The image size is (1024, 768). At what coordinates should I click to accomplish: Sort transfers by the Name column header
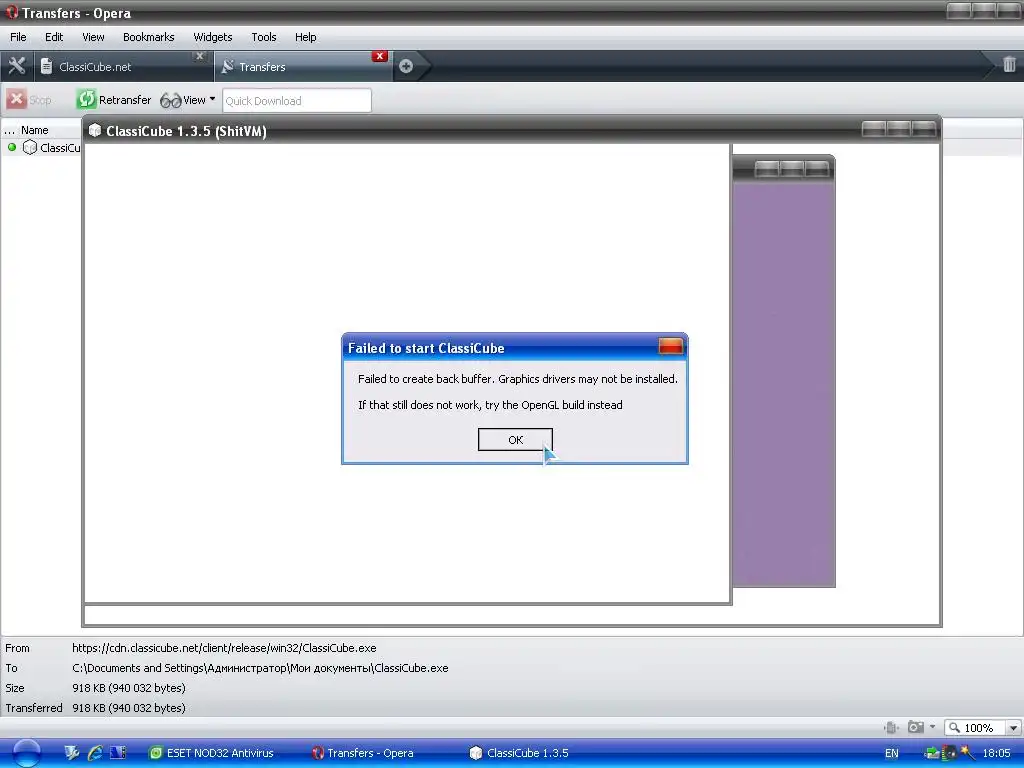pos(35,130)
